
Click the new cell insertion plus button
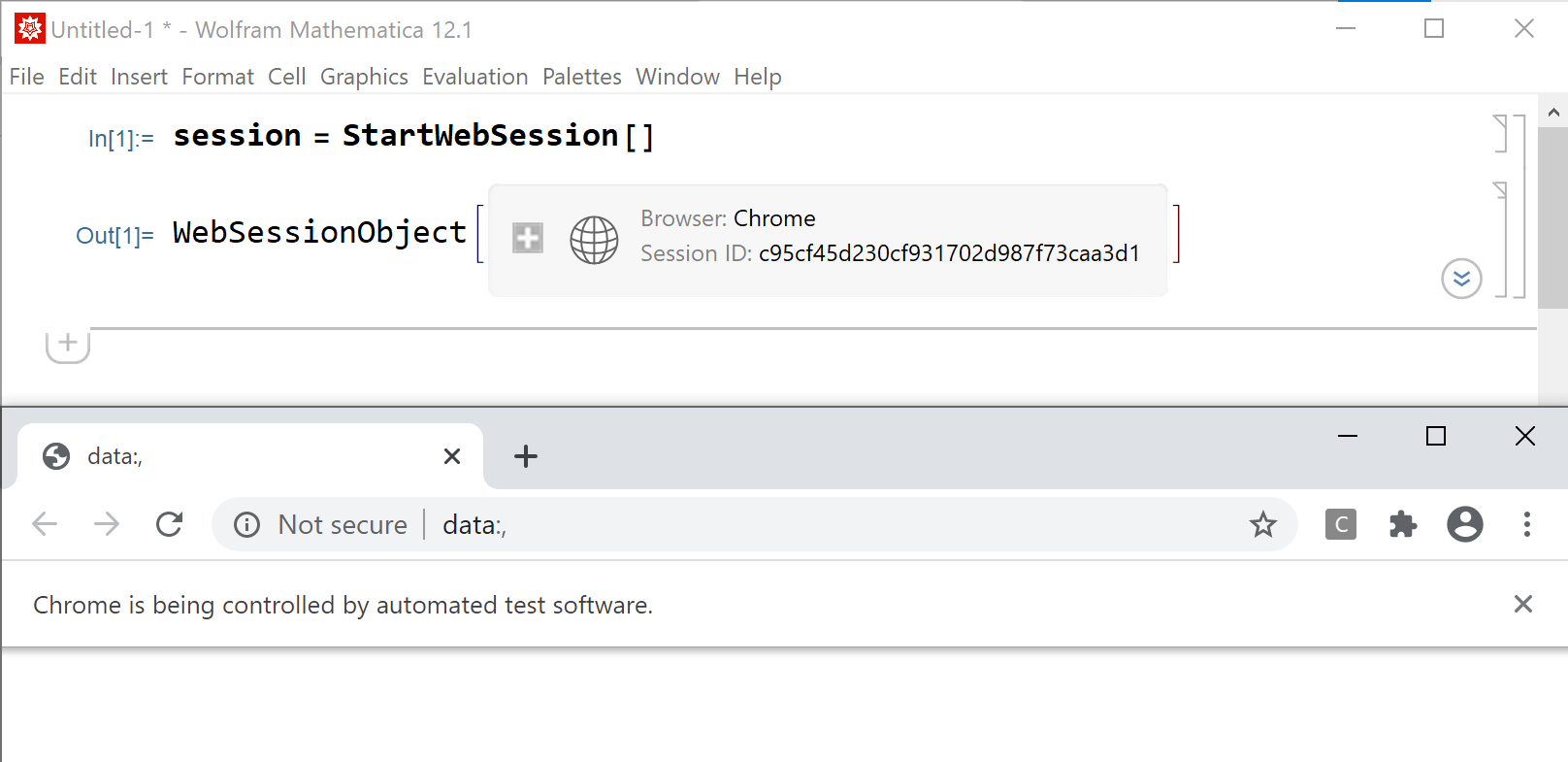click(x=68, y=344)
